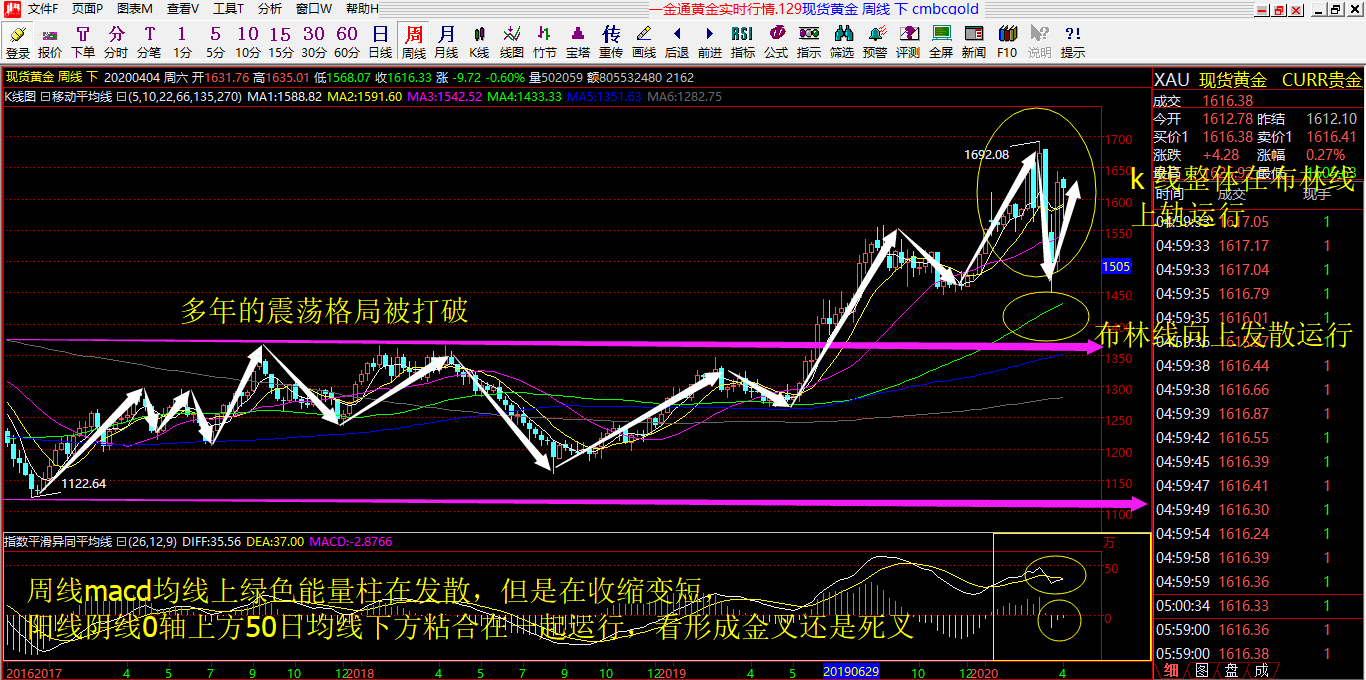Image resolution: width=1366 pixels, height=680 pixels.
Task: Switch to the 日线 daily chart
Action: pyautogui.click(x=380, y=42)
